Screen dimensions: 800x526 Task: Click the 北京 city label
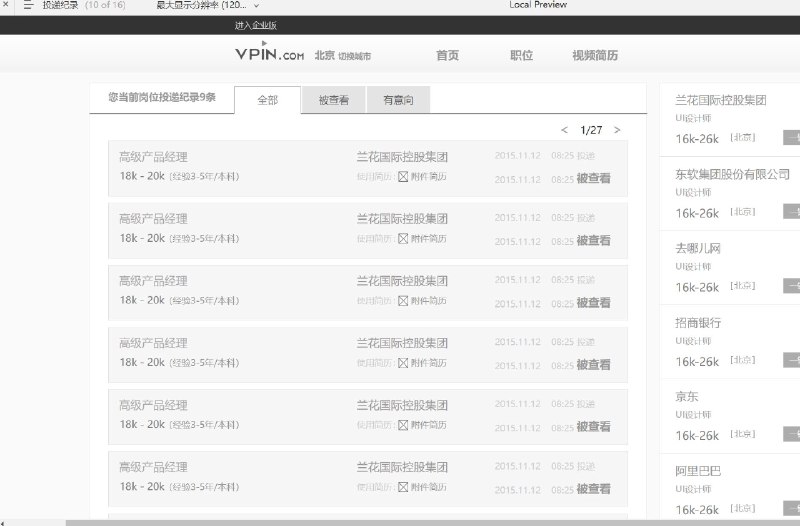pos(324,55)
